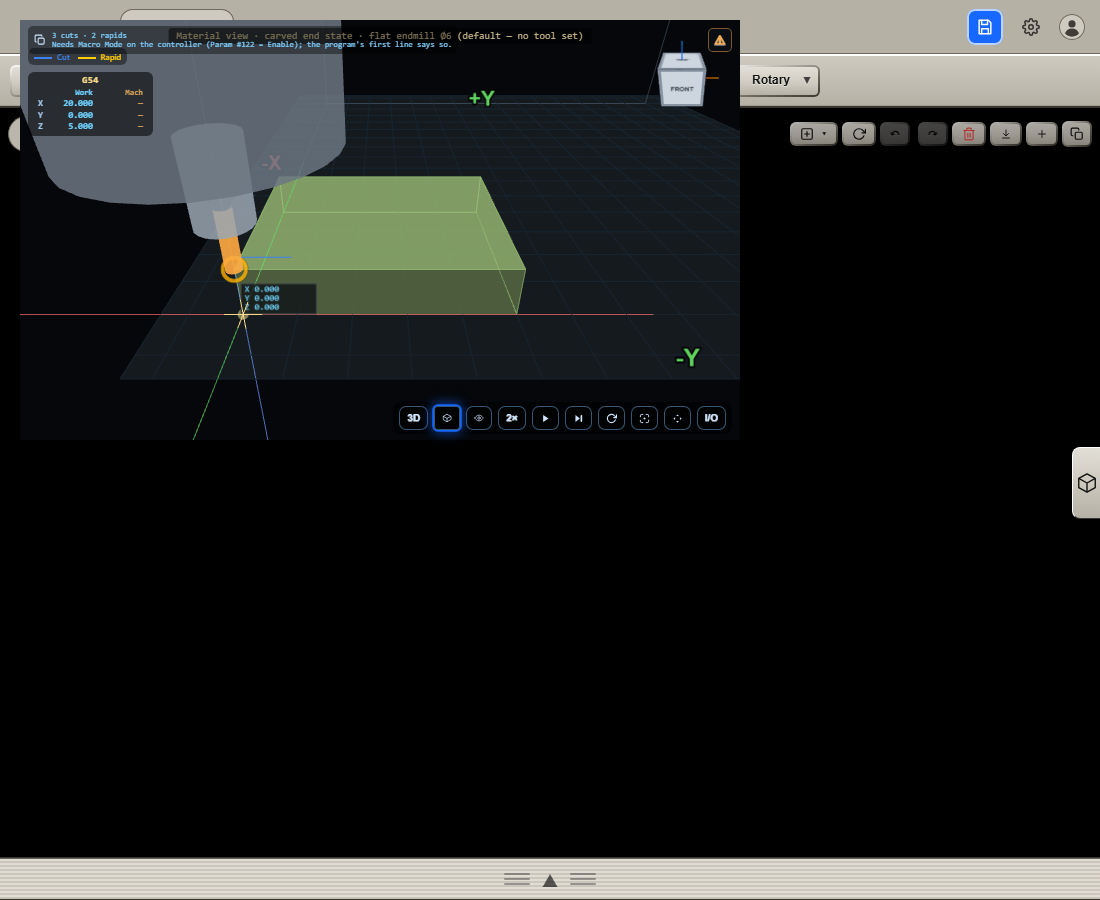1100x900 pixels.
Task: Delete using the red trash icon
Action: pyautogui.click(x=969, y=134)
